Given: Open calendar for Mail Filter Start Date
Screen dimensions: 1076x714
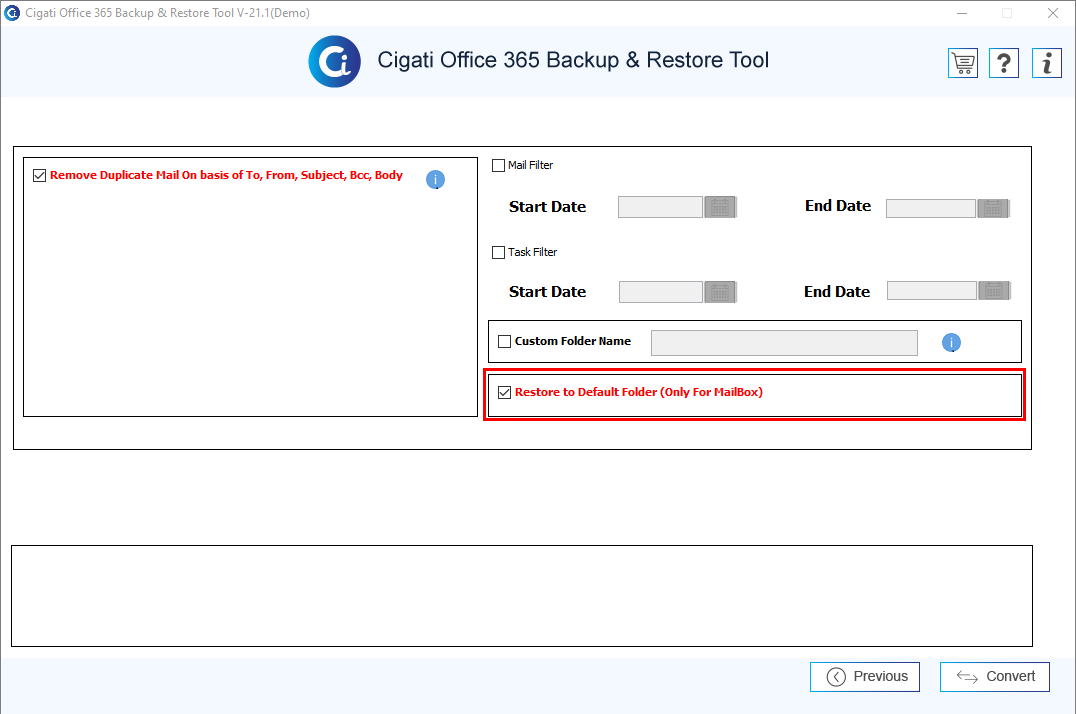Looking at the screenshot, I should (720, 207).
